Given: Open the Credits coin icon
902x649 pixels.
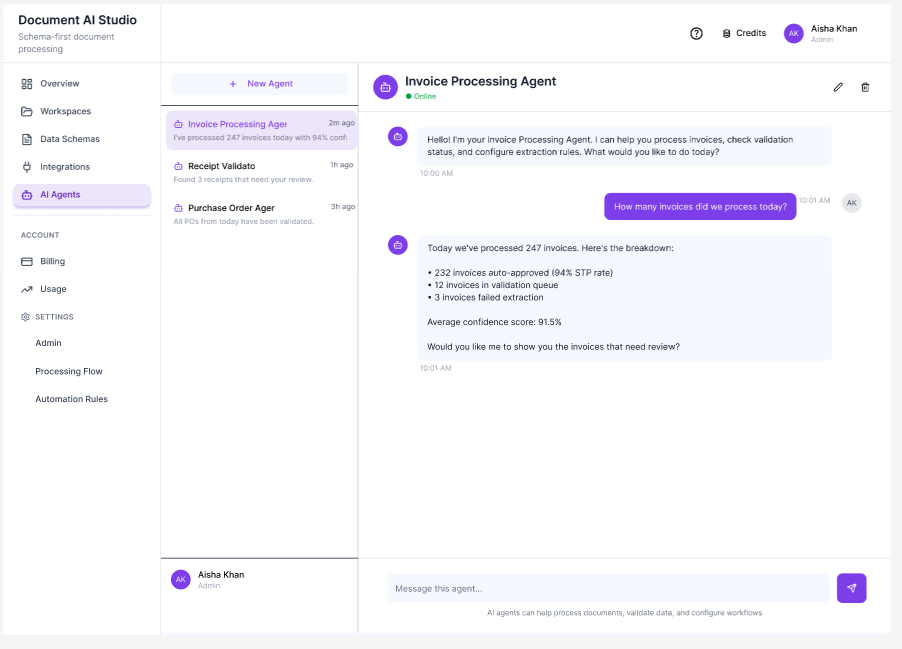Looking at the screenshot, I should point(727,33).
